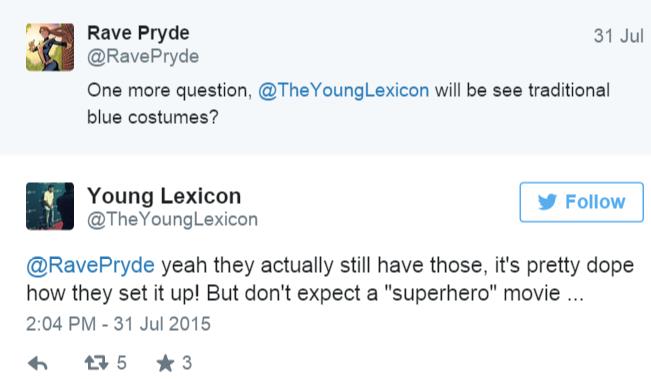Favorite the tweet with the star icon
The width and height of the screenshot is (651, 379).
pos(165,363)
